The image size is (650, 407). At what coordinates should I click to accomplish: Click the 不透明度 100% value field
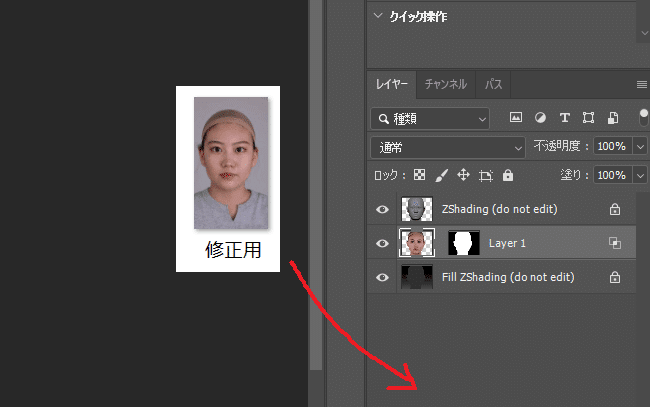click(612, 146)
